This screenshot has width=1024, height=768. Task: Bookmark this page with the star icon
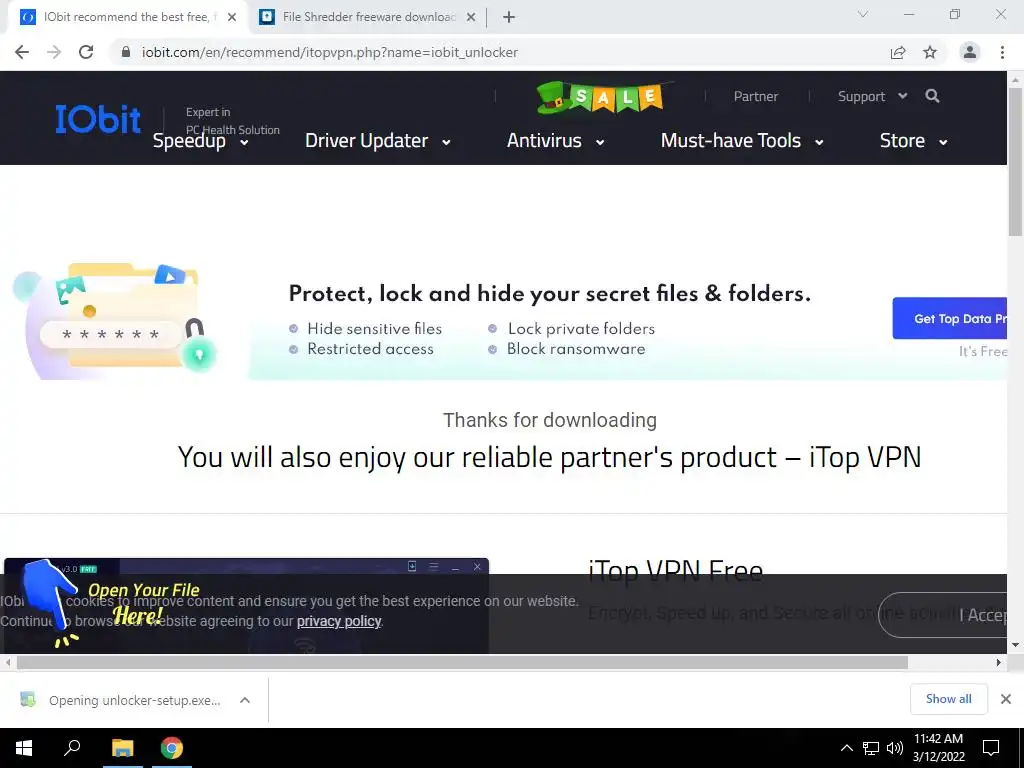click(x=930, y=52)
